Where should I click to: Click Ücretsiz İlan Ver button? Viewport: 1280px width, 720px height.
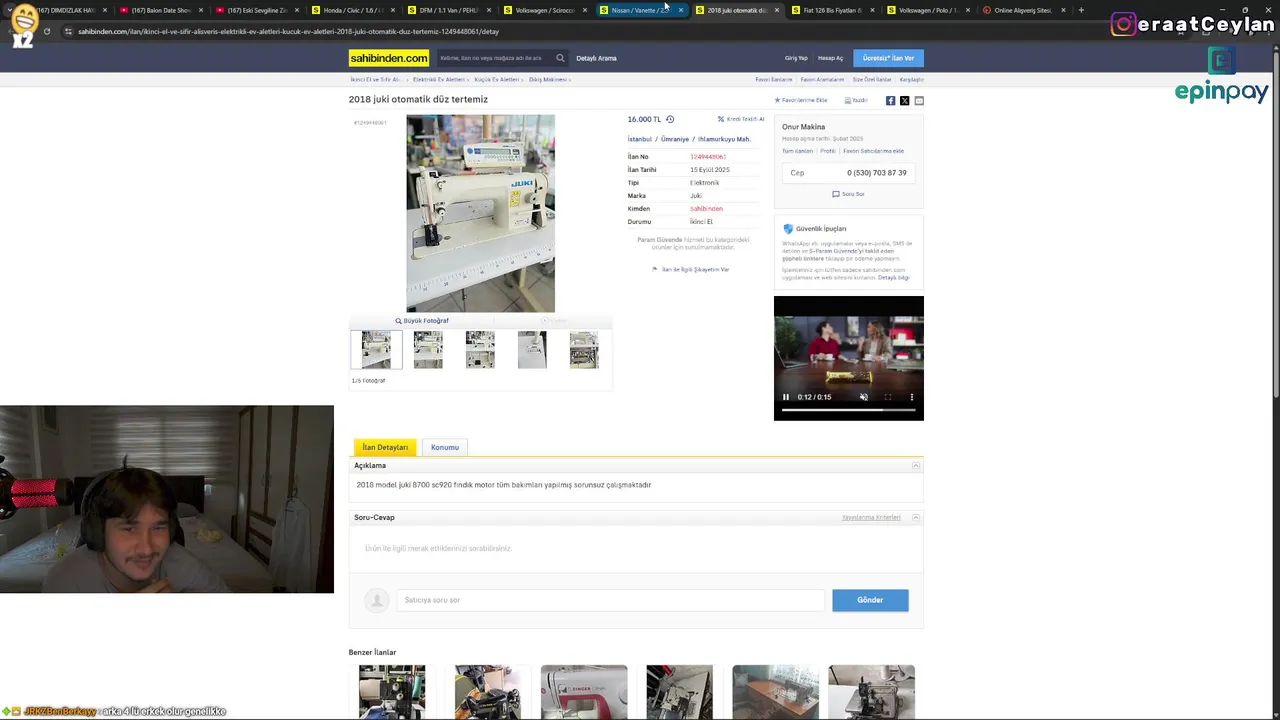point(888,58)
